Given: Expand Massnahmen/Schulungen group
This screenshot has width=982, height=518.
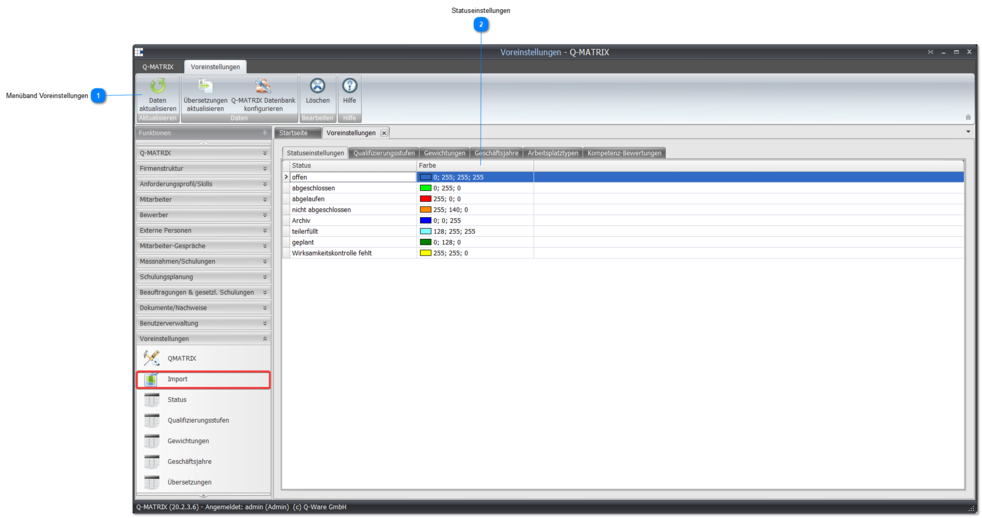Looking at the screenshot, I should pyautogui.click(x=204, y=261).
